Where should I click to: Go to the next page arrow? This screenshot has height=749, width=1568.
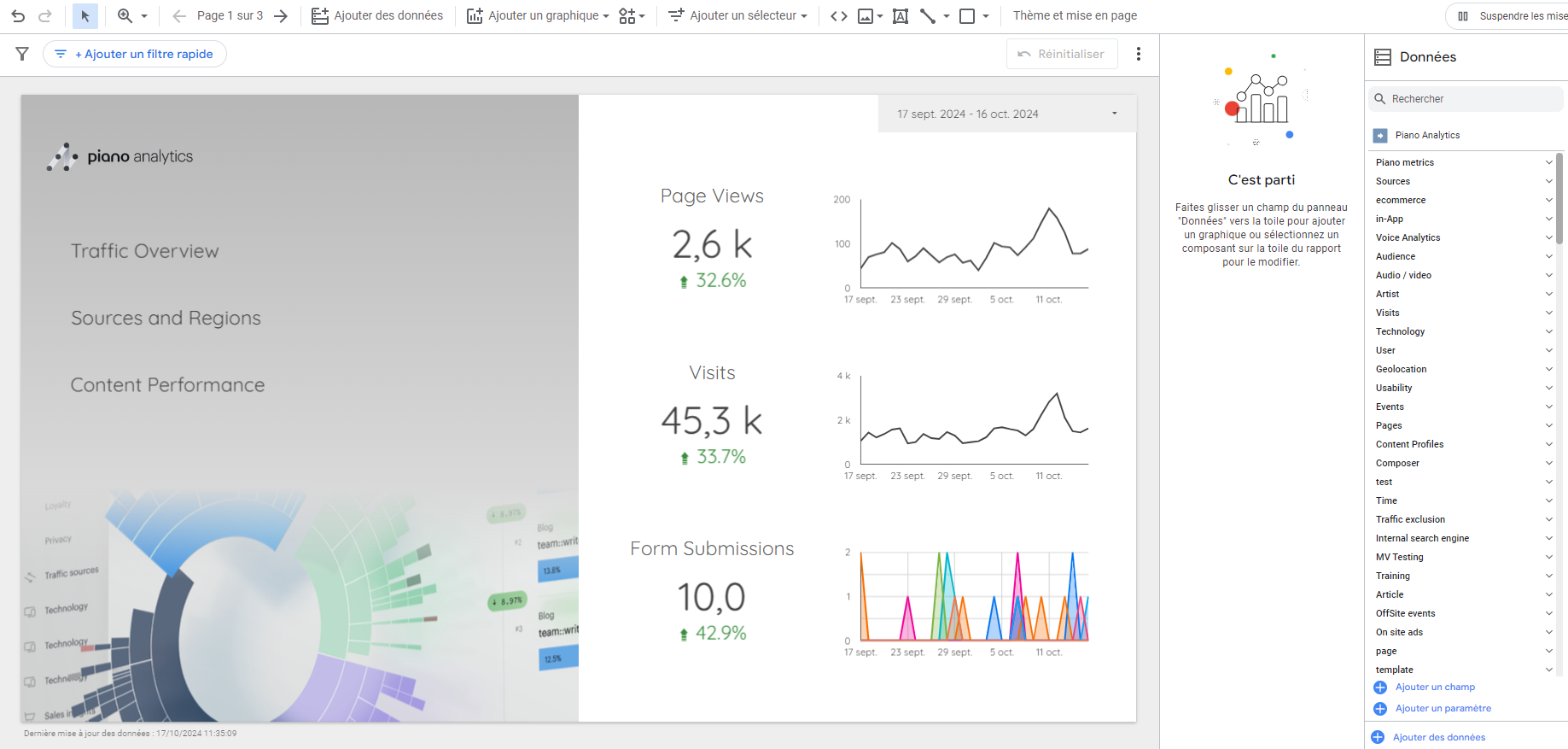tap(281, 15)
